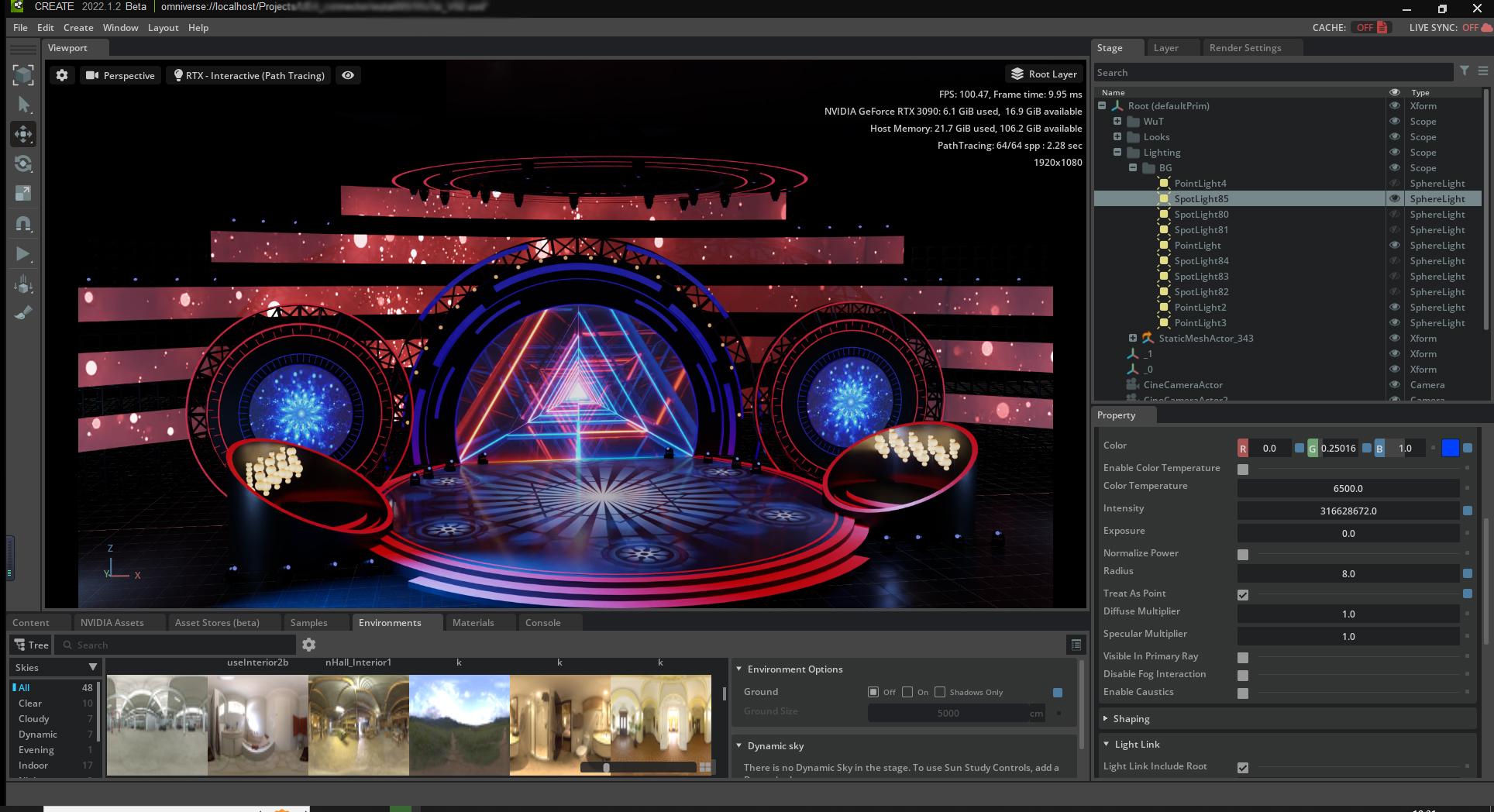Select the Rotate tool in left toolbar
Viewport: 1494px width, 812px height.
click(23, 163)
